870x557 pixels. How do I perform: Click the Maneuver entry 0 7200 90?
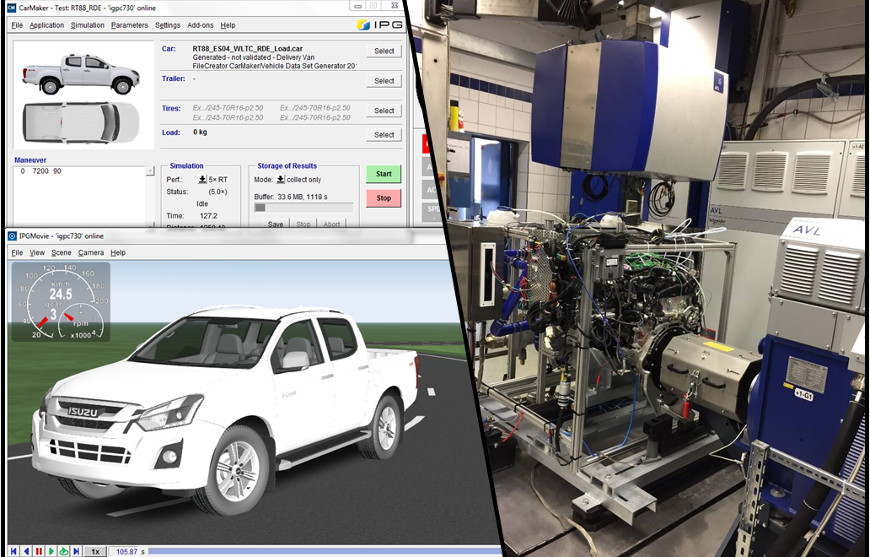tap(41, 171)
